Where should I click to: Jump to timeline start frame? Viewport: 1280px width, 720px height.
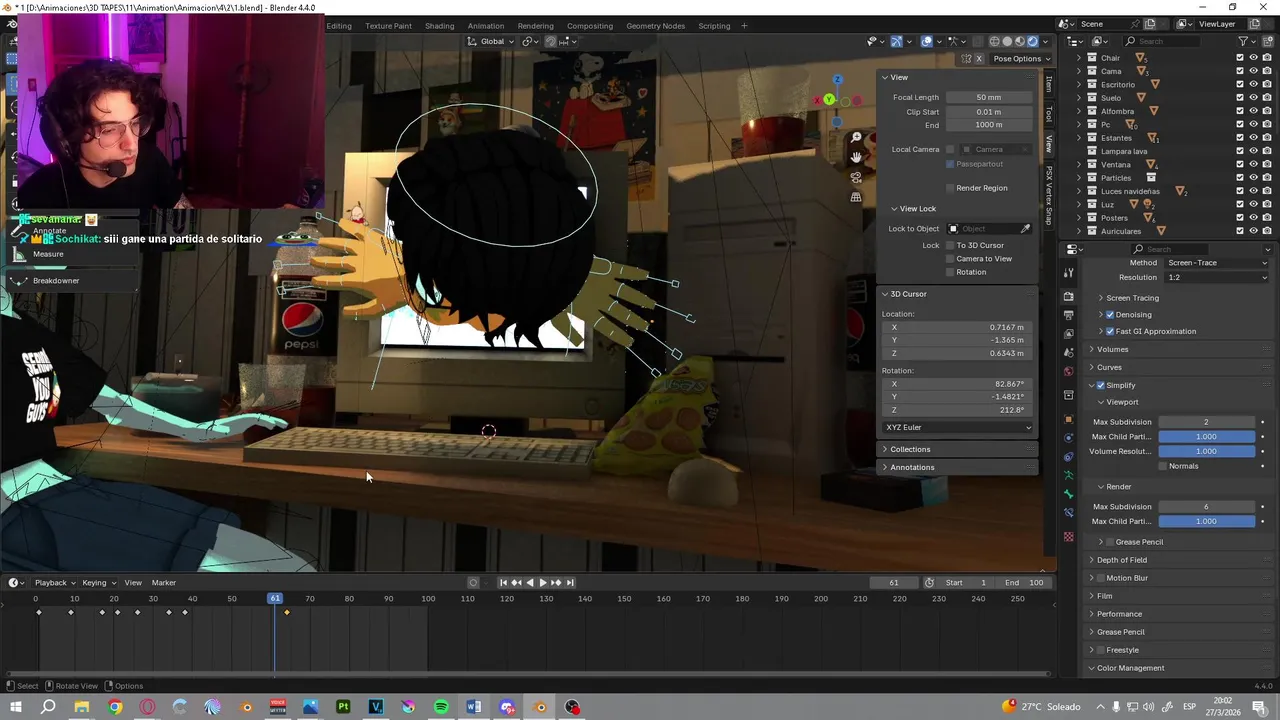click(503, 583)
